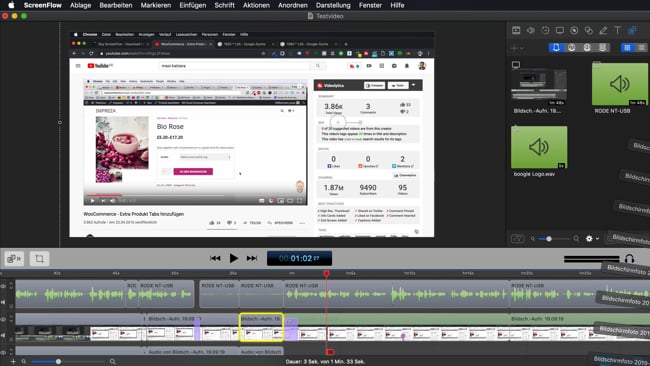Screen dimensions: 650x366
Task: Open the Markieren menu
Action: pos(156,5)
